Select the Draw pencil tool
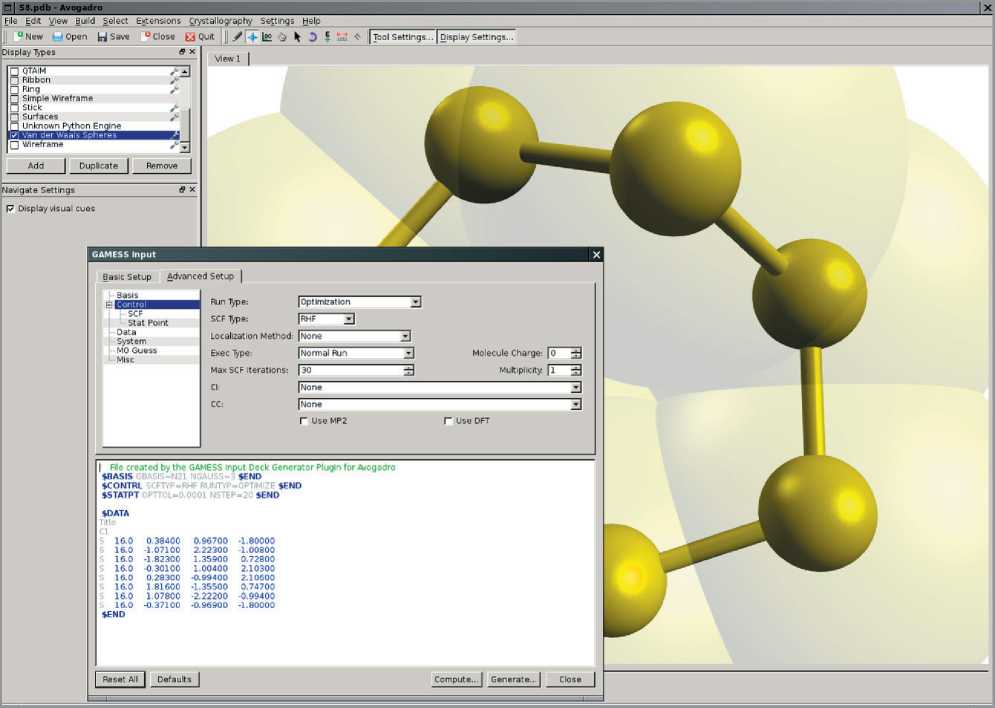Viewport: 995px width, 708px height. (238, 37)
